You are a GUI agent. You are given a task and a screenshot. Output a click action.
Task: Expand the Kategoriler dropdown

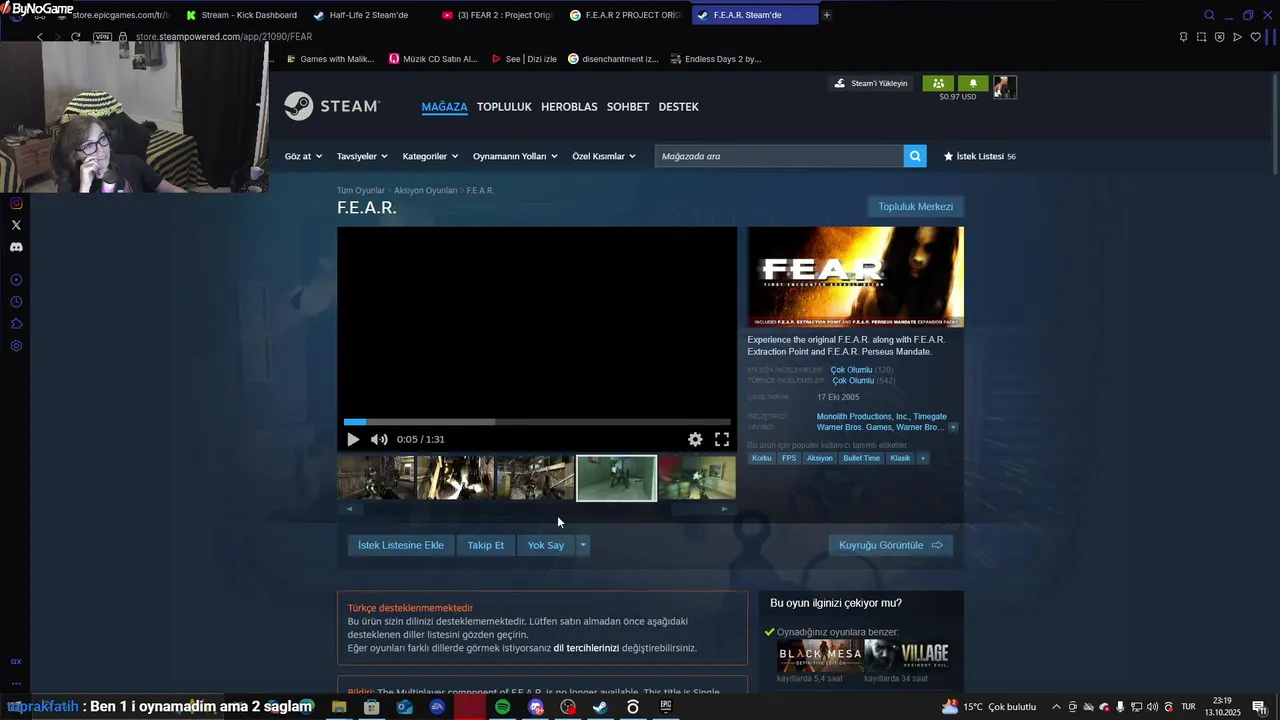[430, 156]
